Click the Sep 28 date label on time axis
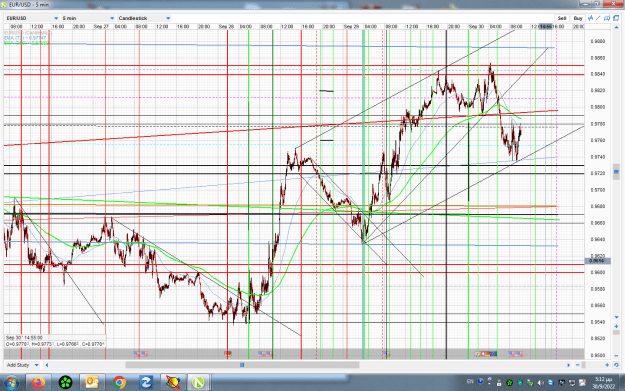Screen dimensions: 625x391 click(226, 26)
